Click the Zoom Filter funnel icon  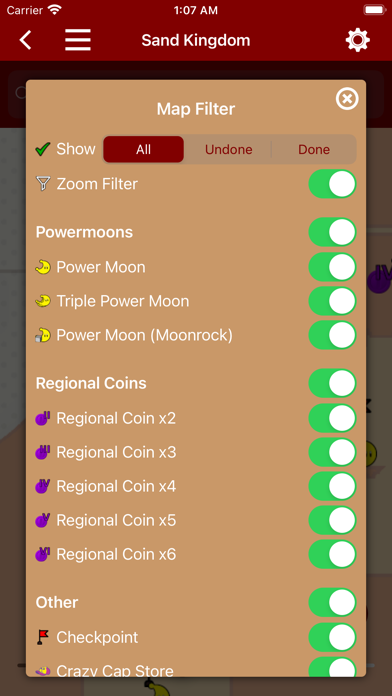click(x=43, y=184)
